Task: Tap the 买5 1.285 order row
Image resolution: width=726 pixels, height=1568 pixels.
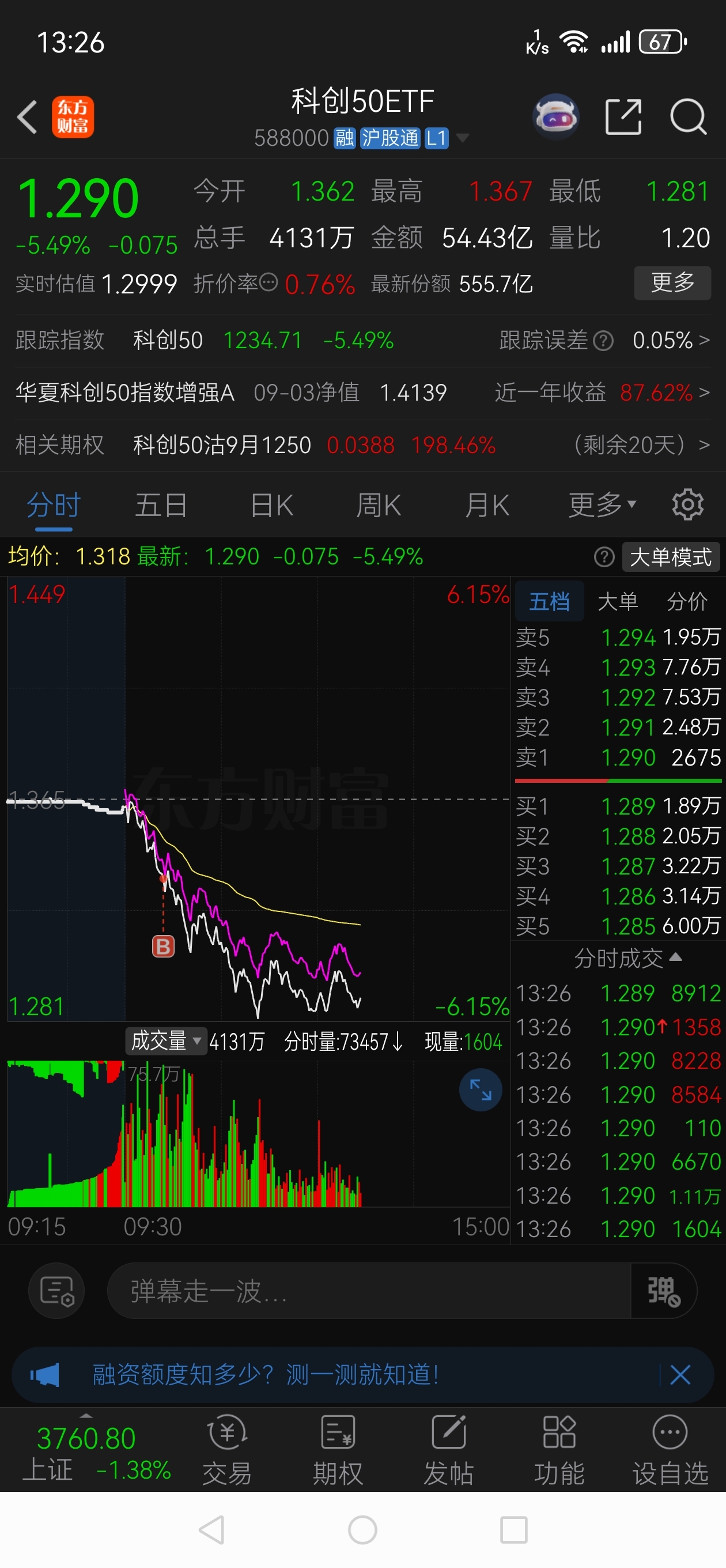Action: pyautogui.click(x=618, y=926)
